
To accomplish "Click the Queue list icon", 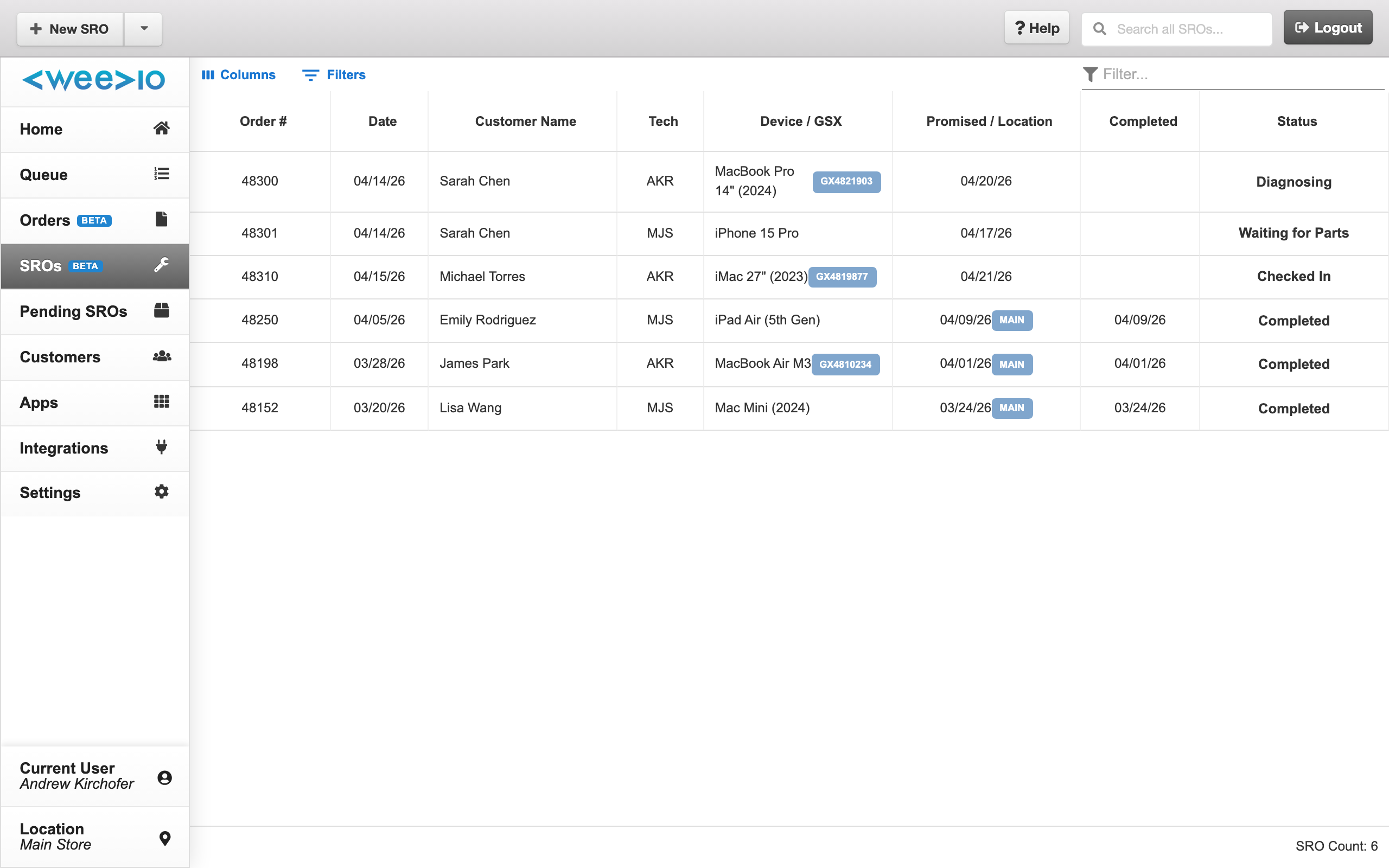I will click(161, 174).
